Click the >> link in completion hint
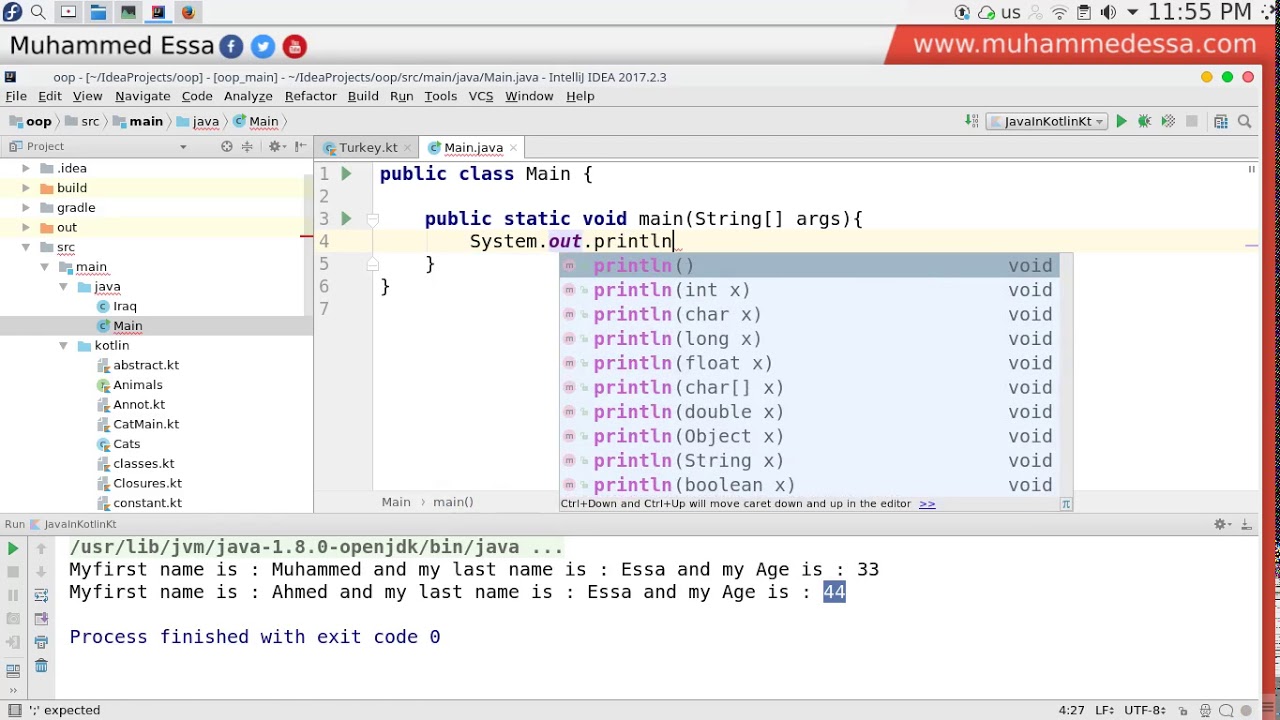1280x720 pixels. [927, 504]
